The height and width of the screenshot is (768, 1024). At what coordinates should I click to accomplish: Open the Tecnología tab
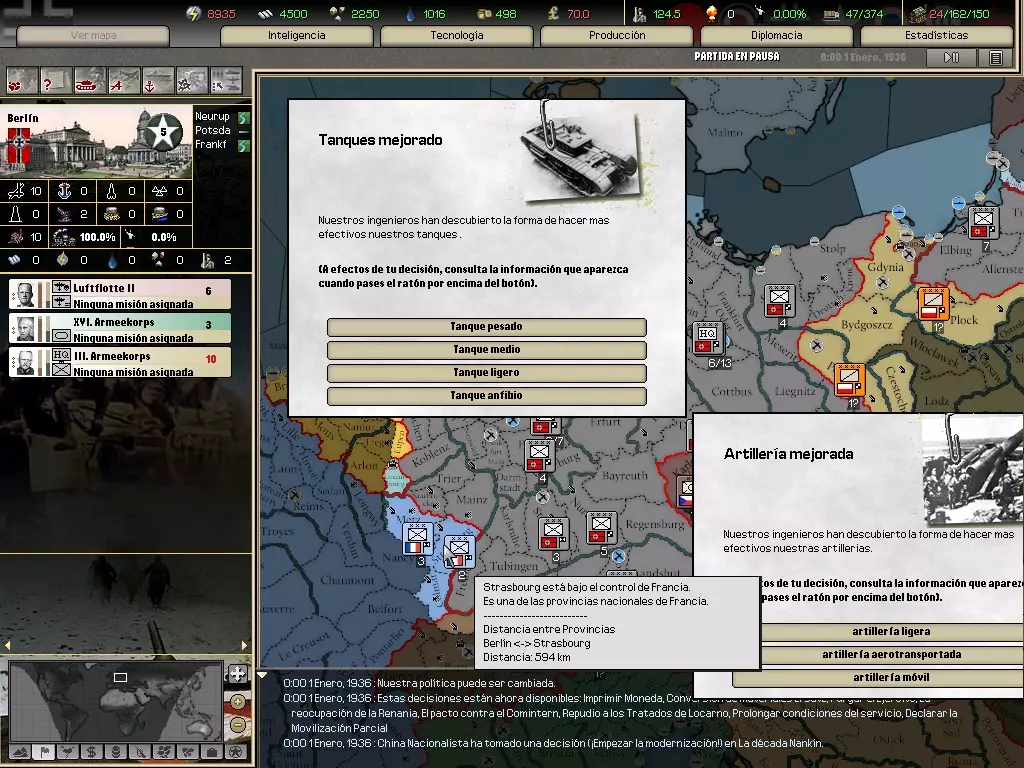point(456,35)
